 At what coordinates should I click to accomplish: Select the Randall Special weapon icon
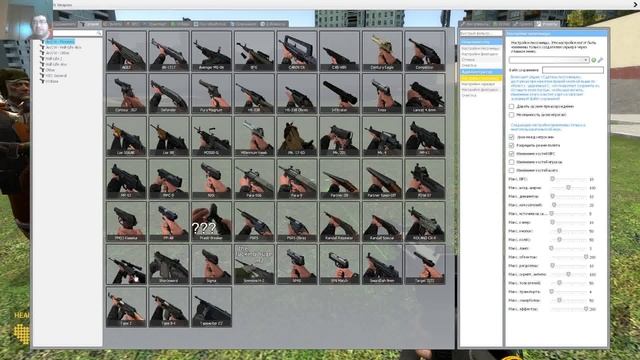pos(382,221)
